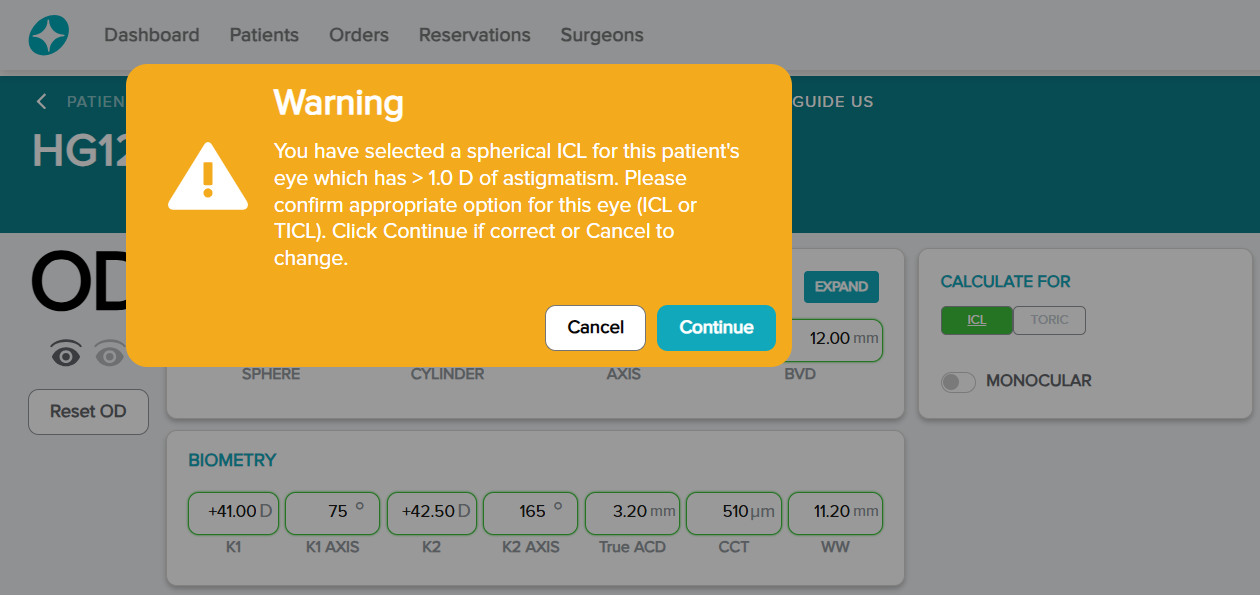This screenshot has width=1260, height=595.
Task: Click the star logo icon
Action: [49, 36]
